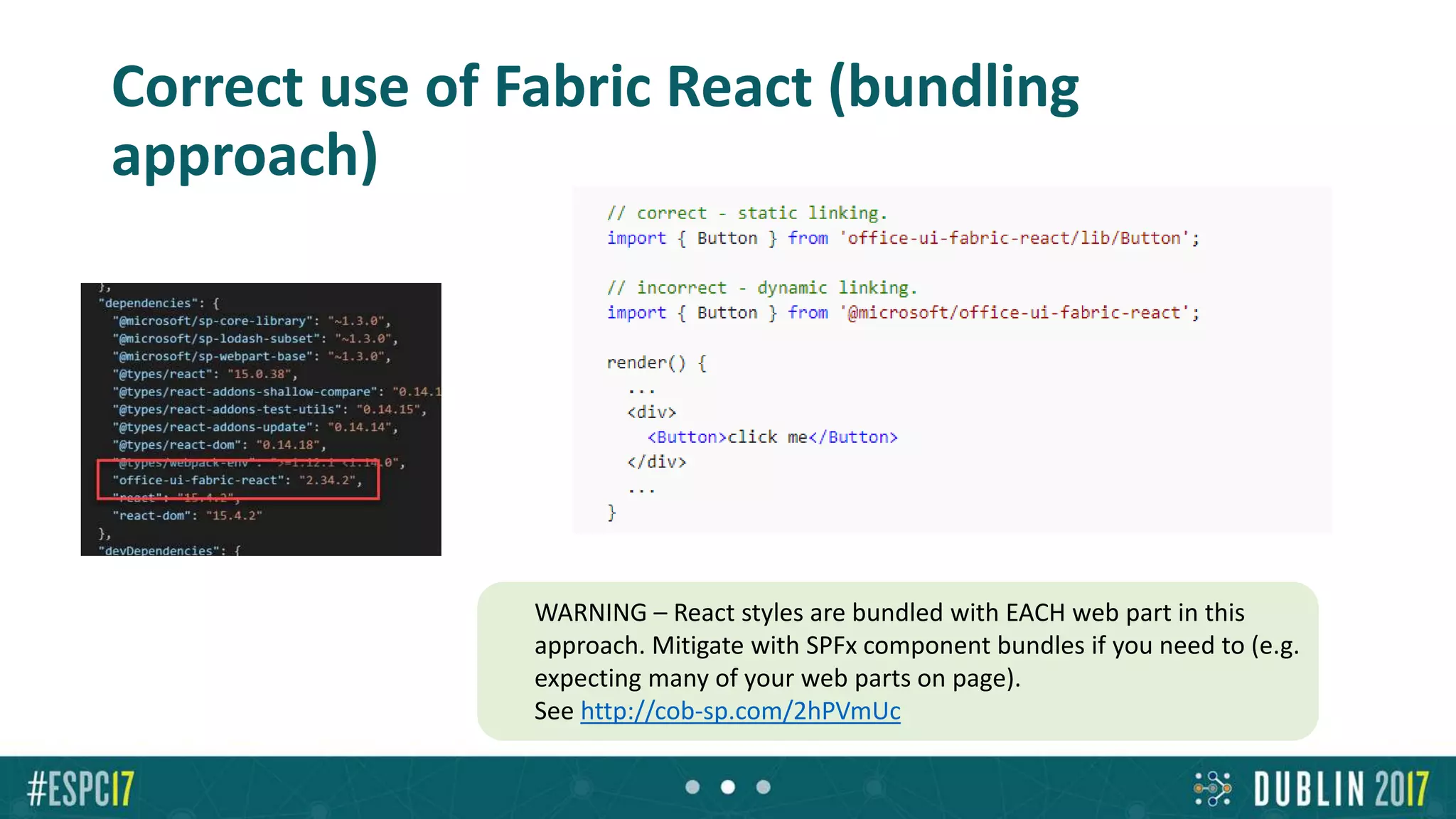The height and width of the screenshot is (819, 1456).
Task: Click the '"devDependencies": {' line
Action: pos(170,550)
